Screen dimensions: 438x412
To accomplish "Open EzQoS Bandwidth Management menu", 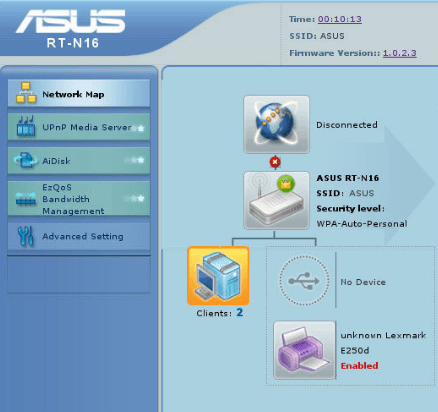I will tap(79, 199).
